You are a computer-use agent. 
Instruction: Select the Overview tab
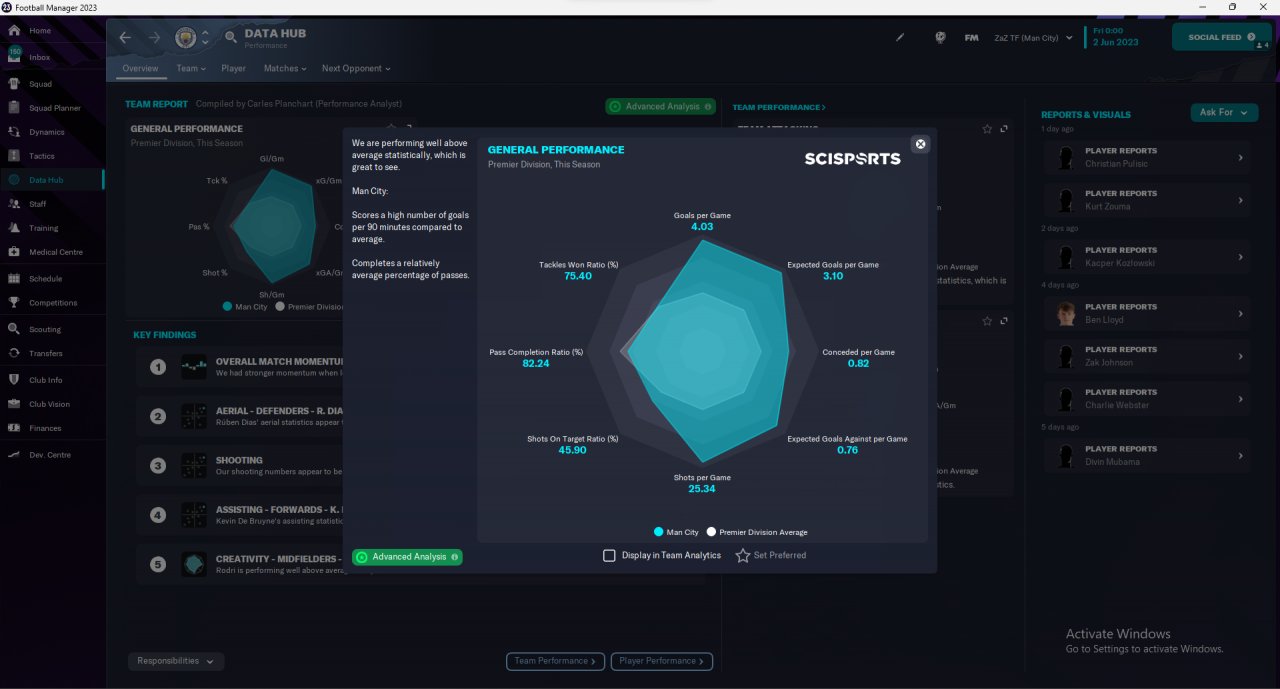click(141, 69)
